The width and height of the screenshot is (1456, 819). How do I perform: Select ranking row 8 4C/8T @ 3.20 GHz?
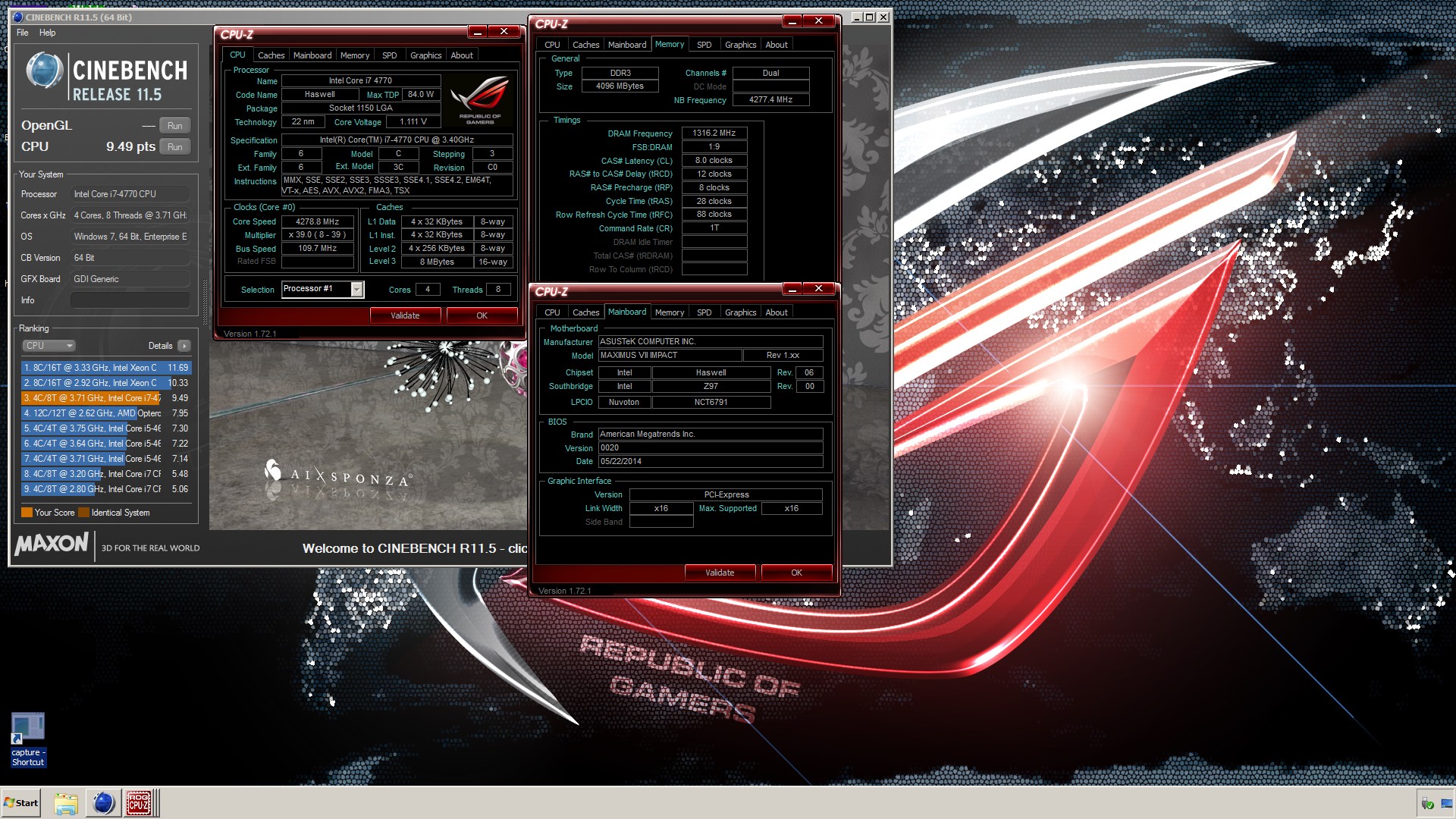[105, 474]
